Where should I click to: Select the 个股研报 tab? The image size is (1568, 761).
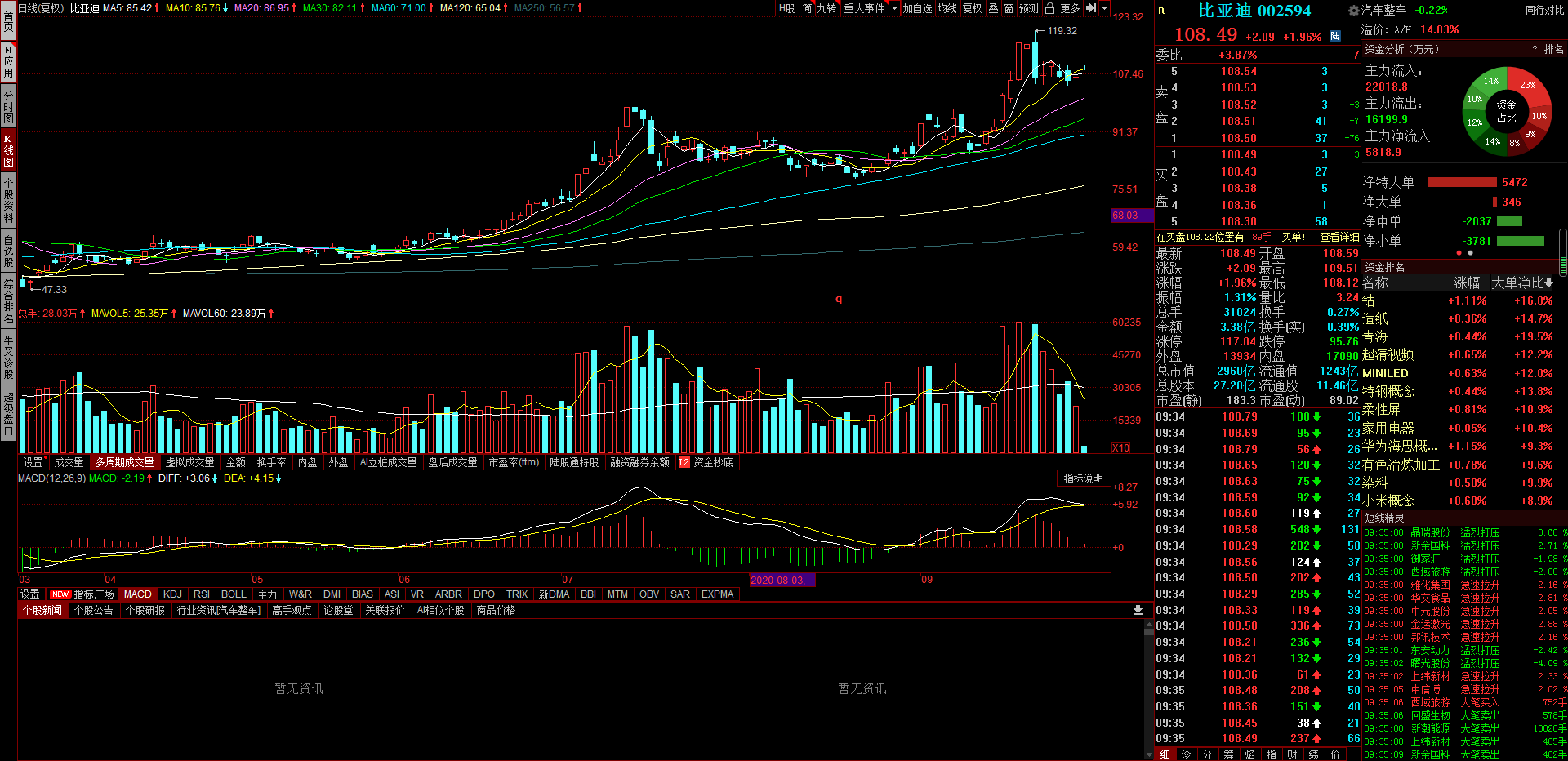pyautogui.click(x=145, y=610)
